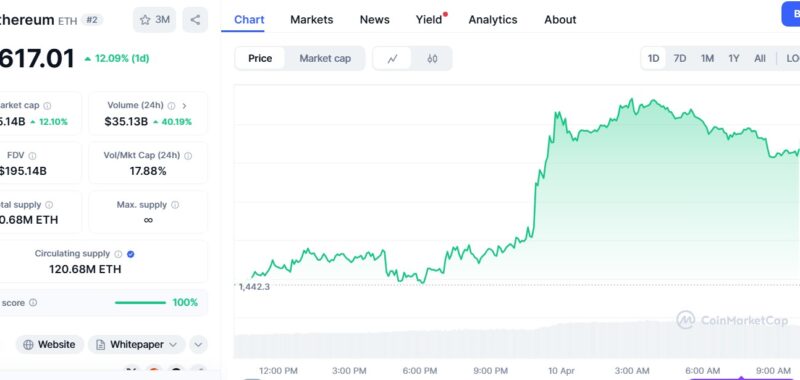Select the 7D time range
The height and width of the screenshot is (380, 800).
click(x=680, y=59)
